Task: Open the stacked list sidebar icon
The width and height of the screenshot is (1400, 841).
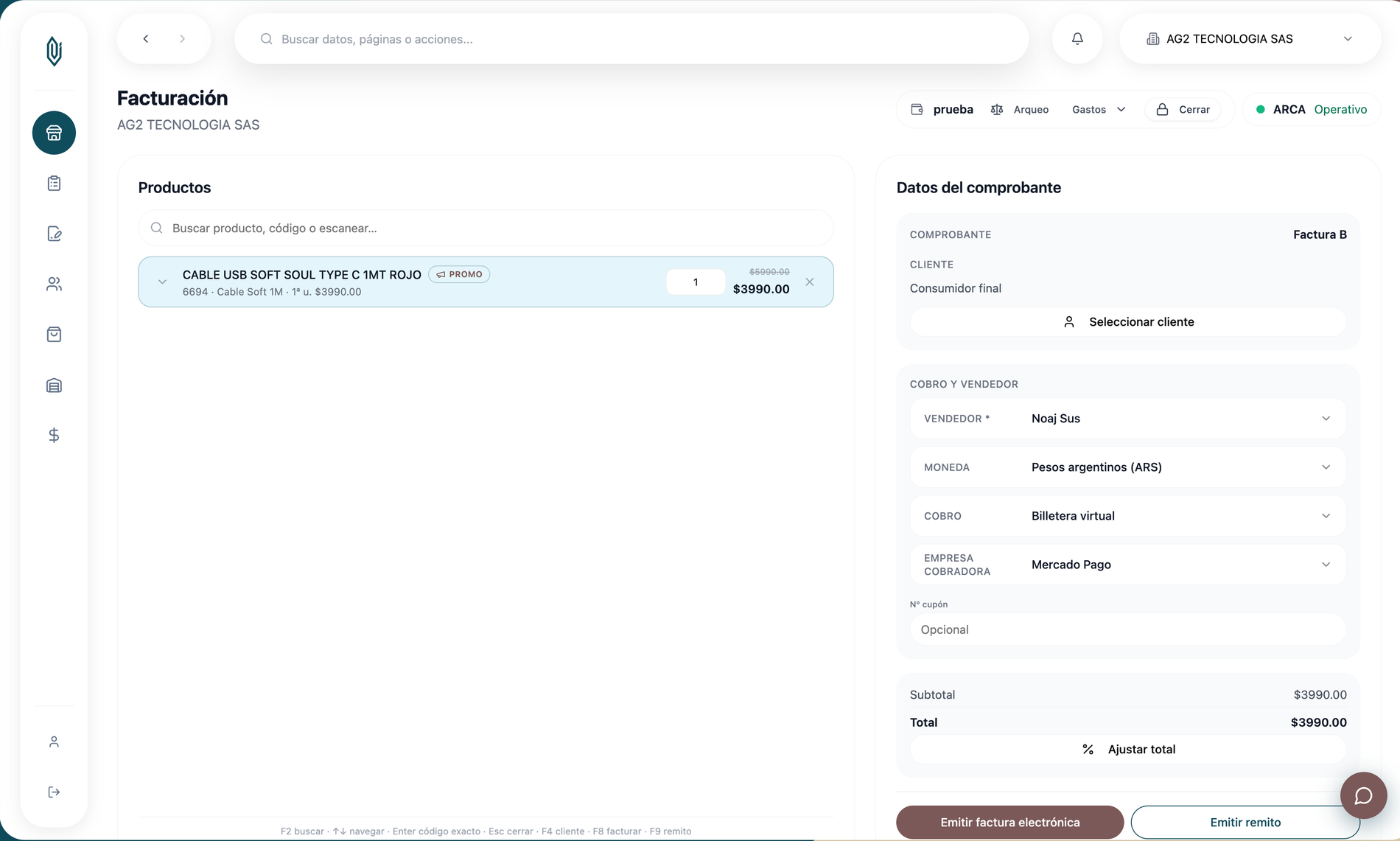Action: tap(54, 385)
